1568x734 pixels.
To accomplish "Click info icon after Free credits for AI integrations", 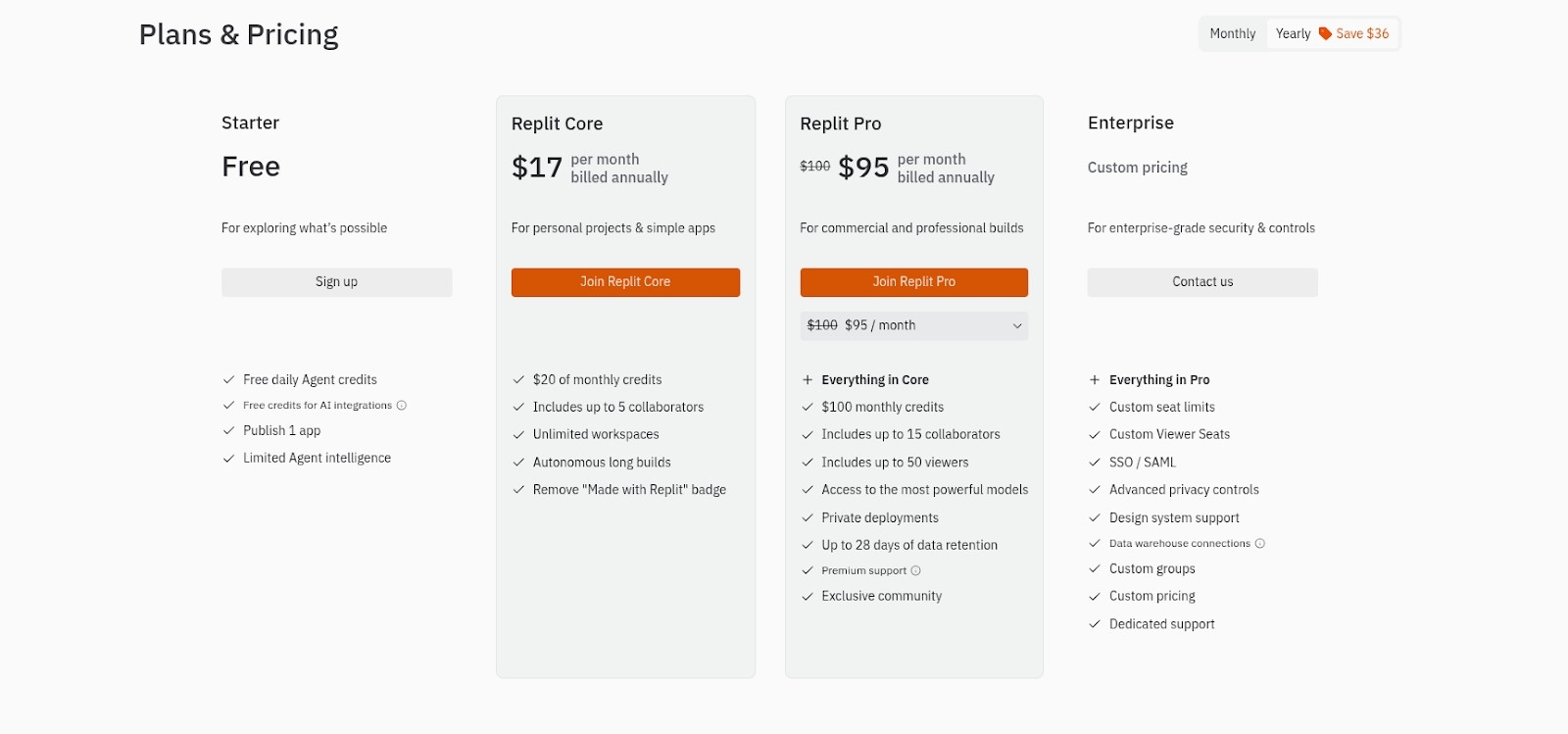I will 402,405.
